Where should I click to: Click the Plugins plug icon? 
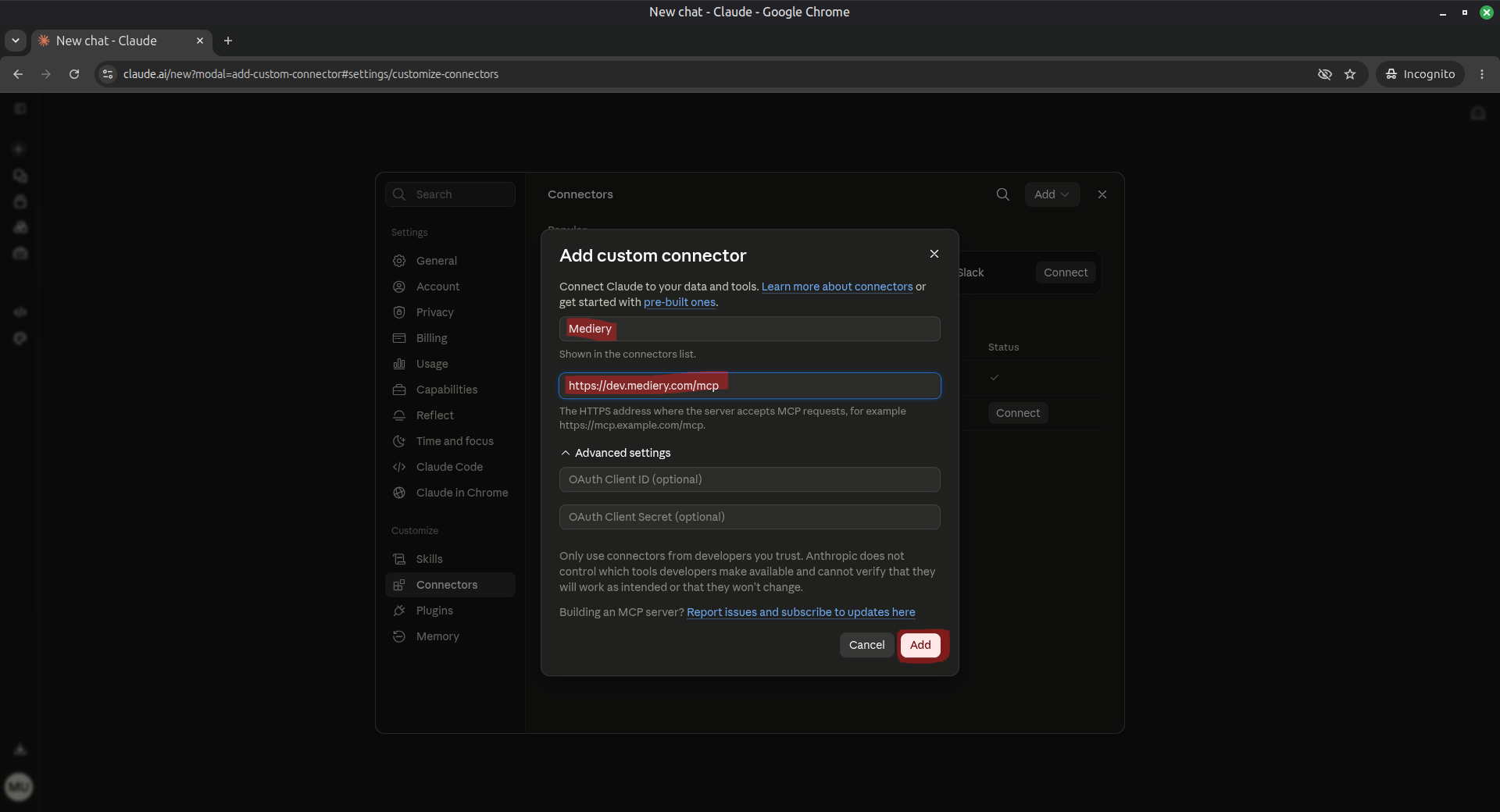coord(399,611)
